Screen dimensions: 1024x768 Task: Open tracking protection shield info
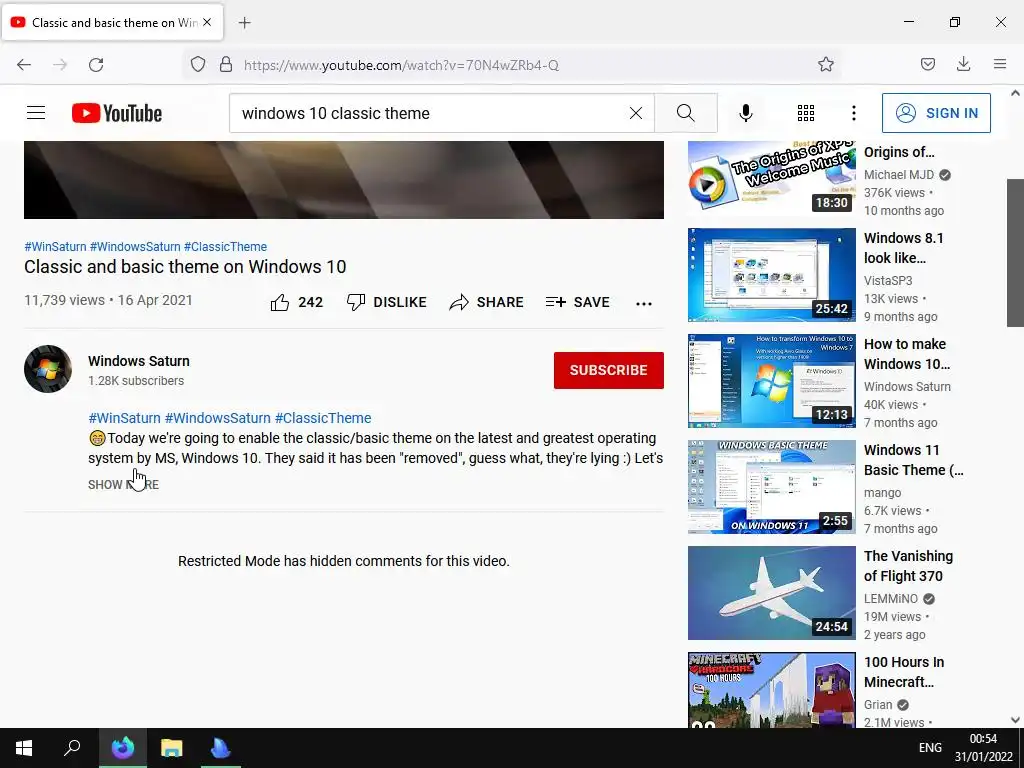(x=198, y=65)
